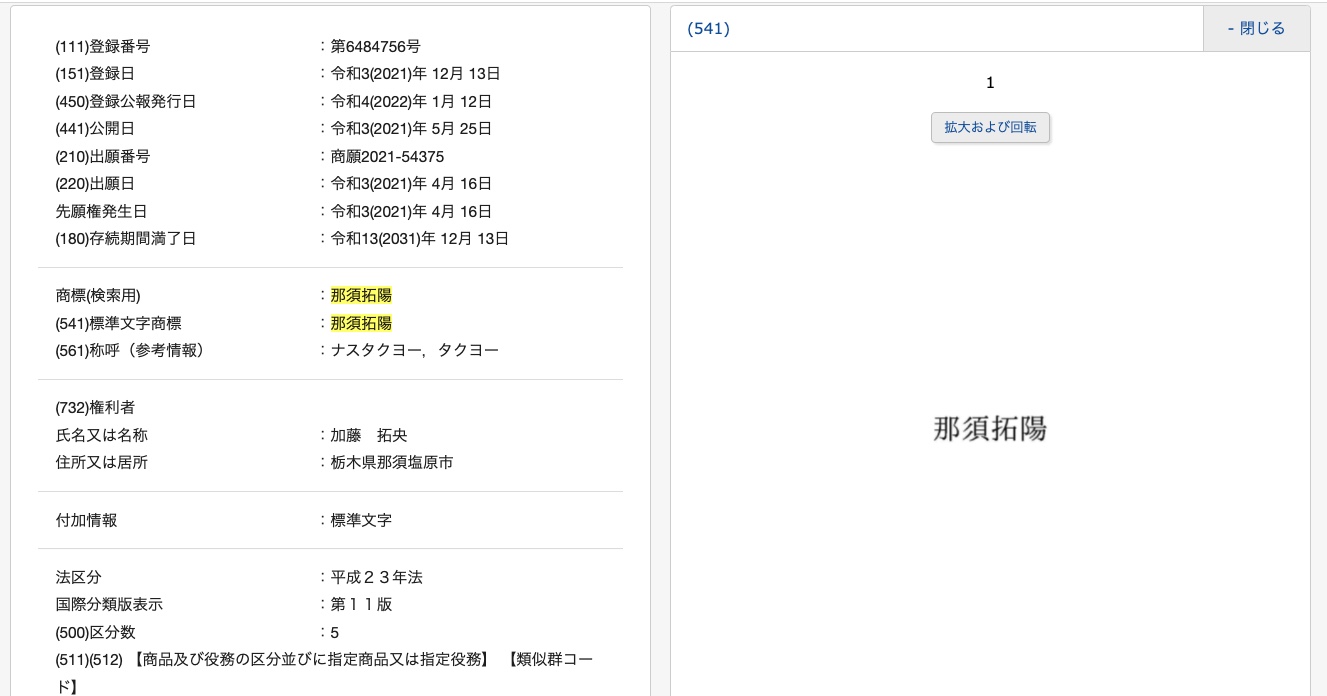
Task: Select owner name 加藤 拓央
Action: [369, 435]
